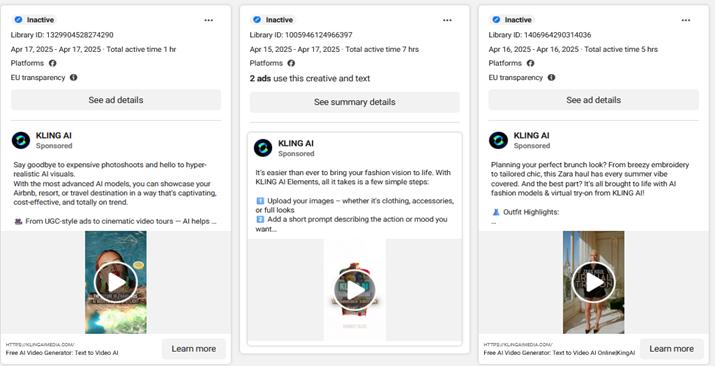This screenshot has width=715, height=366.
Task: Click See ad details on ad 1329904528274290
Action: pos(116,100)
